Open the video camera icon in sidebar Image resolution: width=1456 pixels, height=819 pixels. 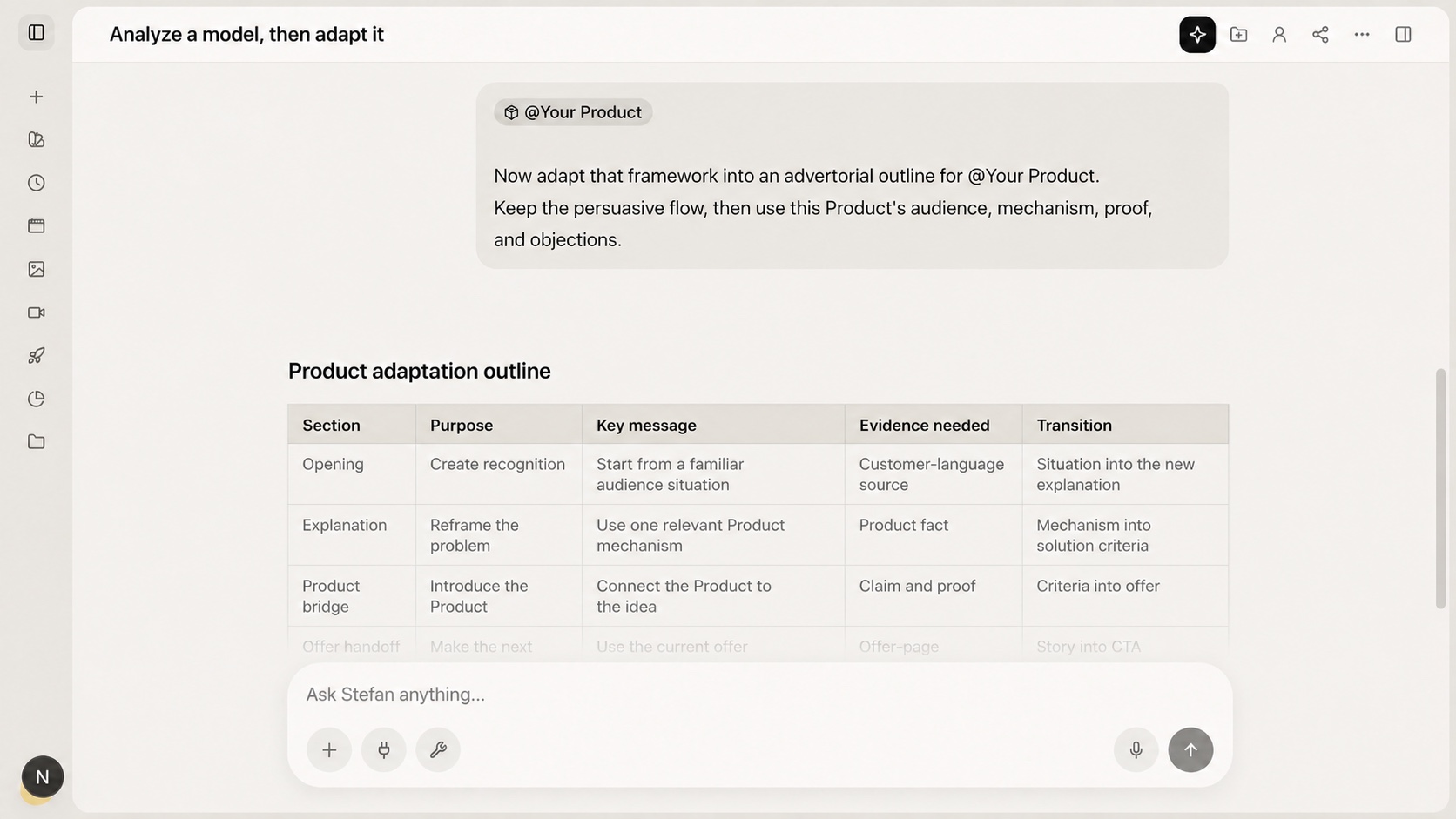[x=37, y=312]
